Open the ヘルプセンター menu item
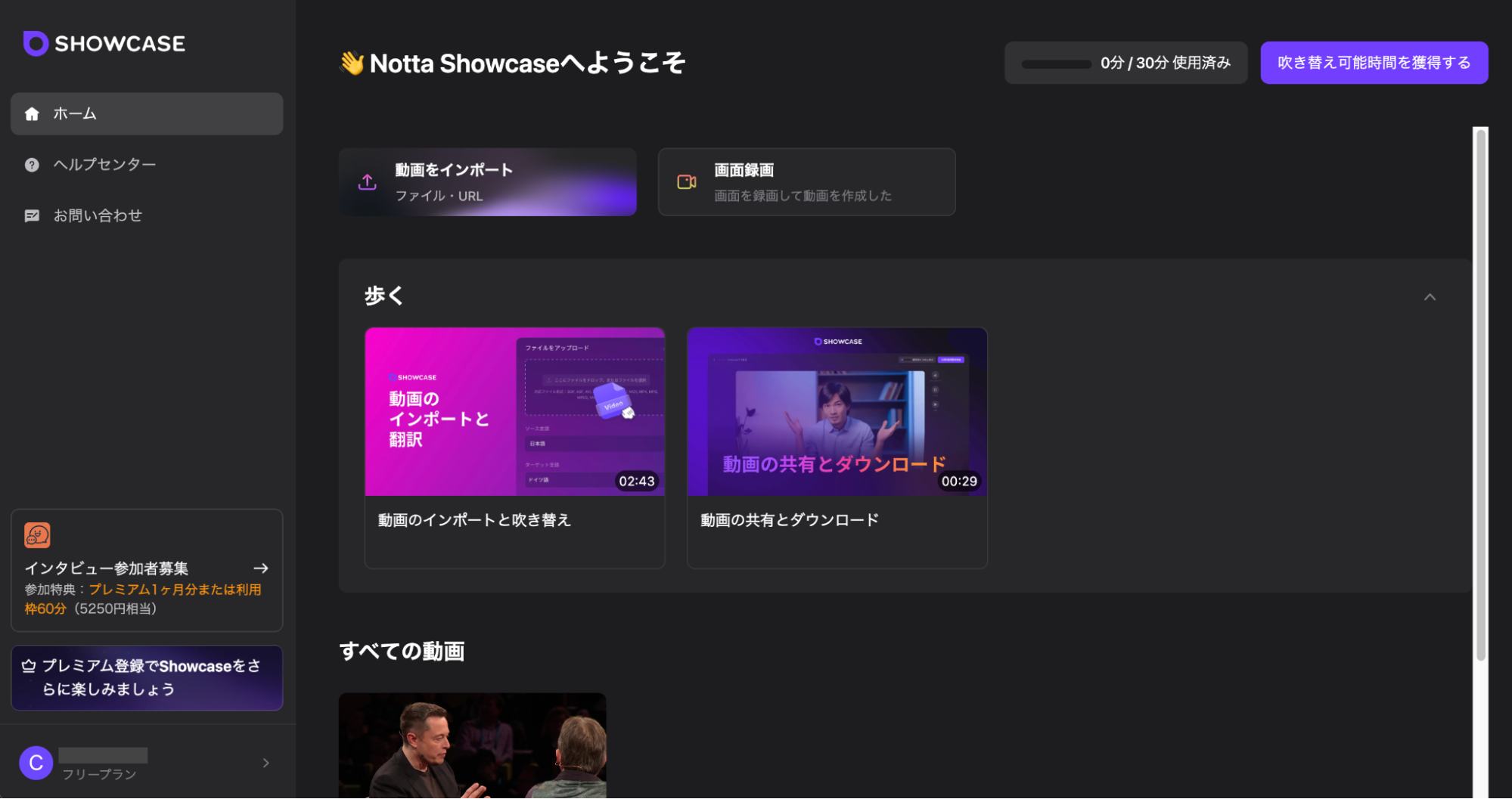1512x799 pixels. click(x=147, y=165)
